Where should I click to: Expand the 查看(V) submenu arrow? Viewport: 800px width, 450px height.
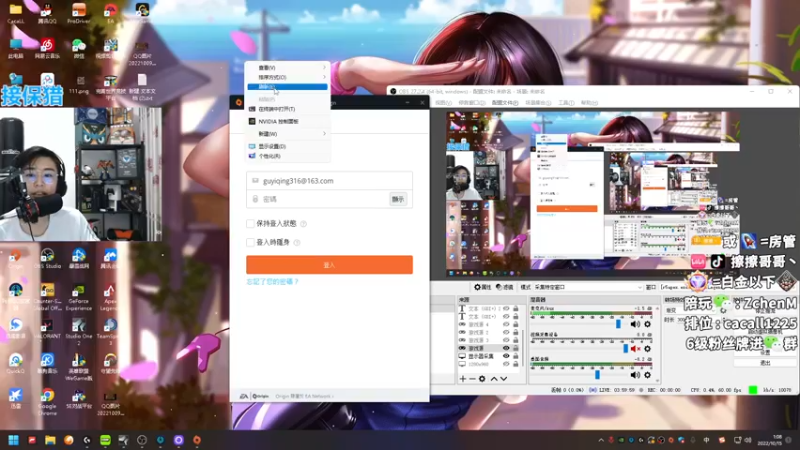(324, 67)
